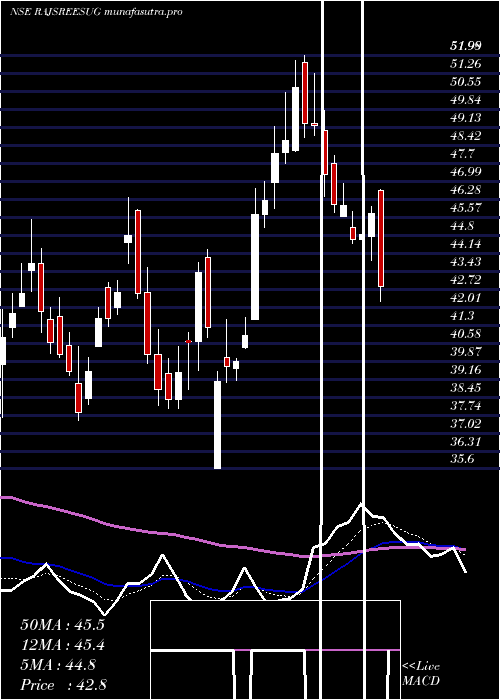Click the 51.98 price axis label
The image size is (500, 700).
466,46
